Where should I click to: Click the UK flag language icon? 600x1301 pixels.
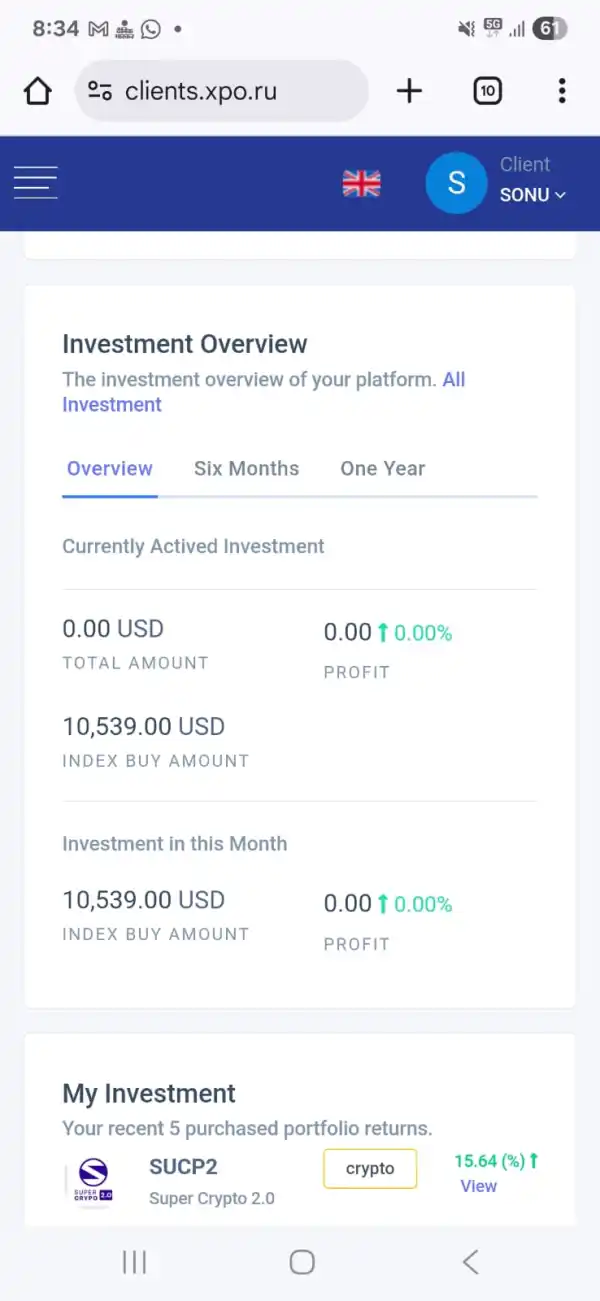click(x=361, y=183)
